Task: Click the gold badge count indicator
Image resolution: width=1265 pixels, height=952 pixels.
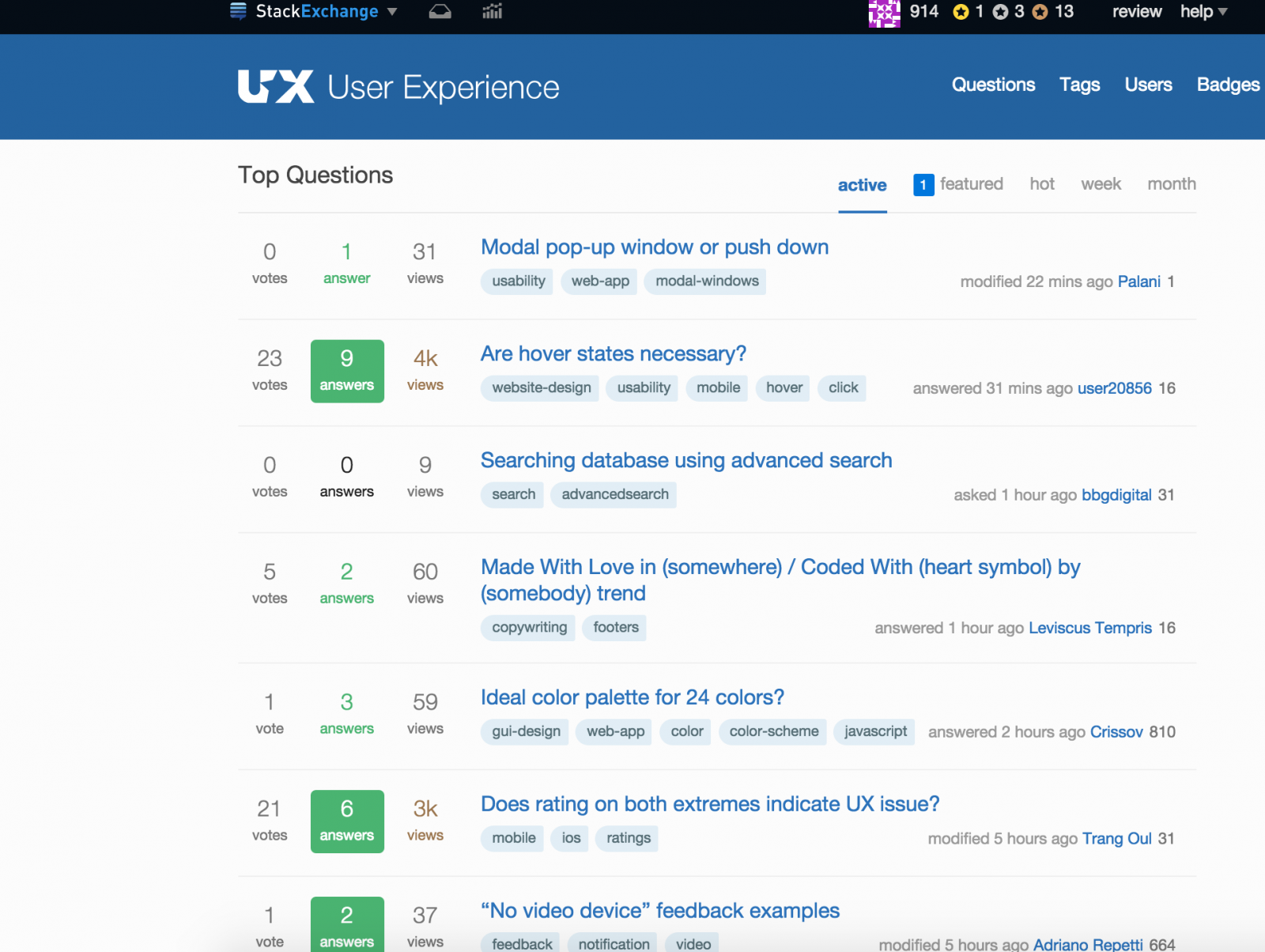Action: [969, 12]
